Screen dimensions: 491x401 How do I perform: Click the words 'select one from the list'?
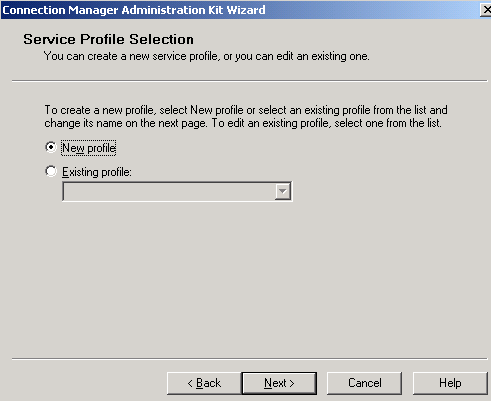(387, 123)
